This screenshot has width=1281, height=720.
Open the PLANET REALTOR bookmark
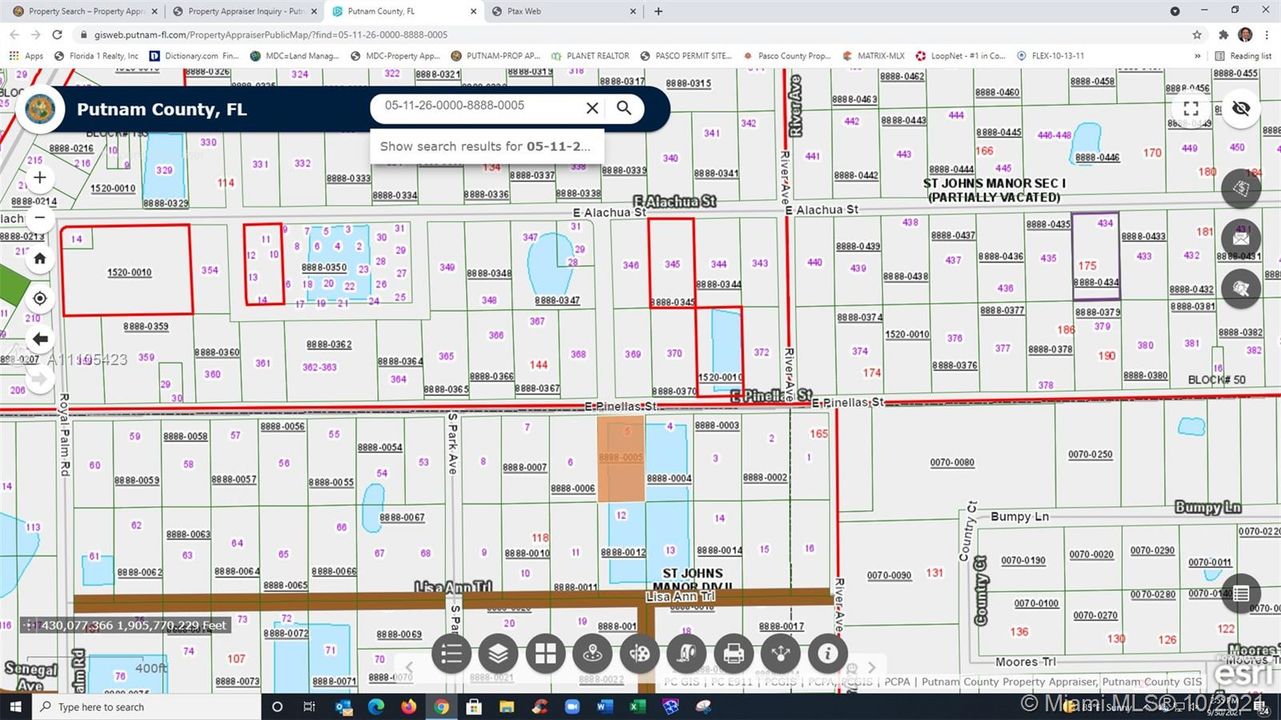590,56
